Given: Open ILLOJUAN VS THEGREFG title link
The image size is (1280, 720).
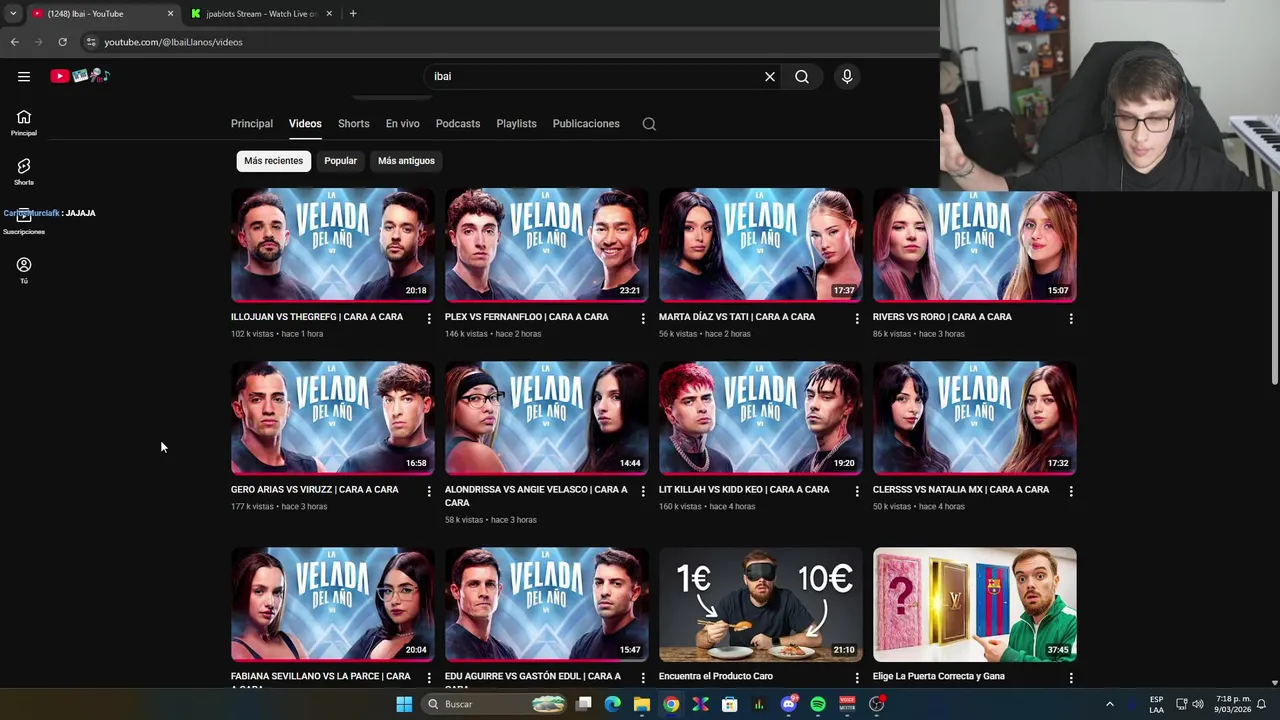Looking at the screenshot, I should click(x=317, y=317).
